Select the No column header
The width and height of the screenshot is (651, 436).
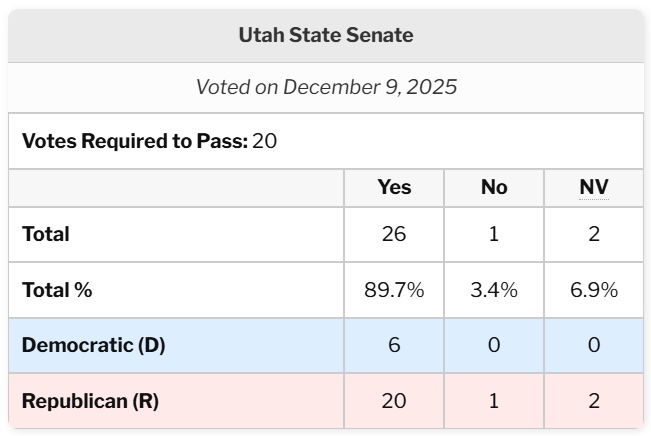tap(494, 187)
